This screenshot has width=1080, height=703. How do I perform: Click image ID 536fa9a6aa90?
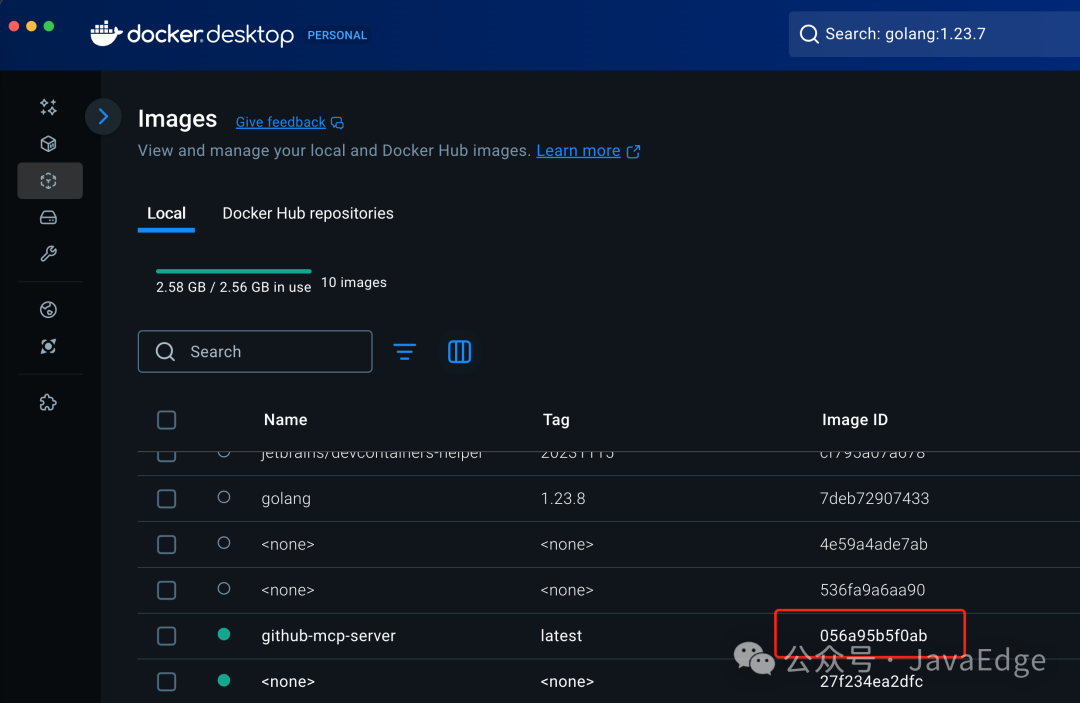pos(872,590)
